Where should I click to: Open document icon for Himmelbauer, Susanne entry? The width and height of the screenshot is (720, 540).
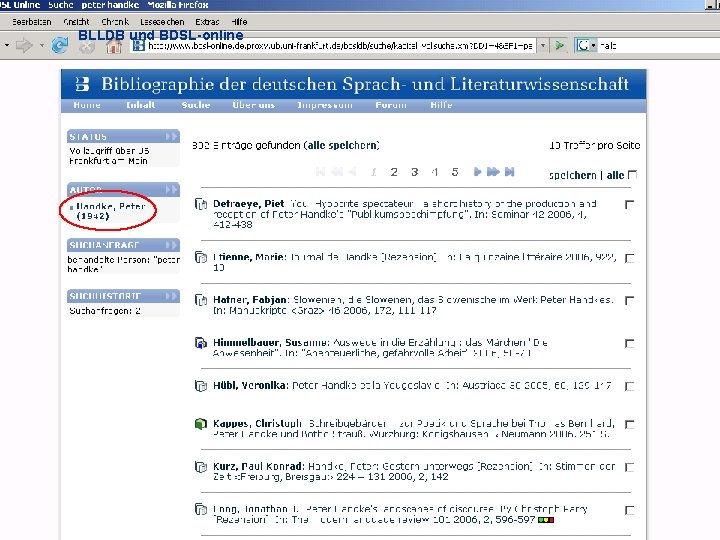(201, 343)
